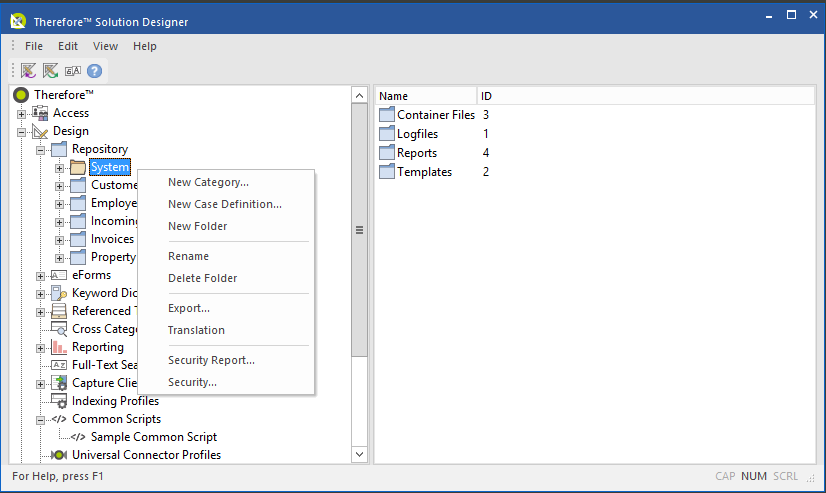Click the tree scrollbar down arrow

pos(360,455)
